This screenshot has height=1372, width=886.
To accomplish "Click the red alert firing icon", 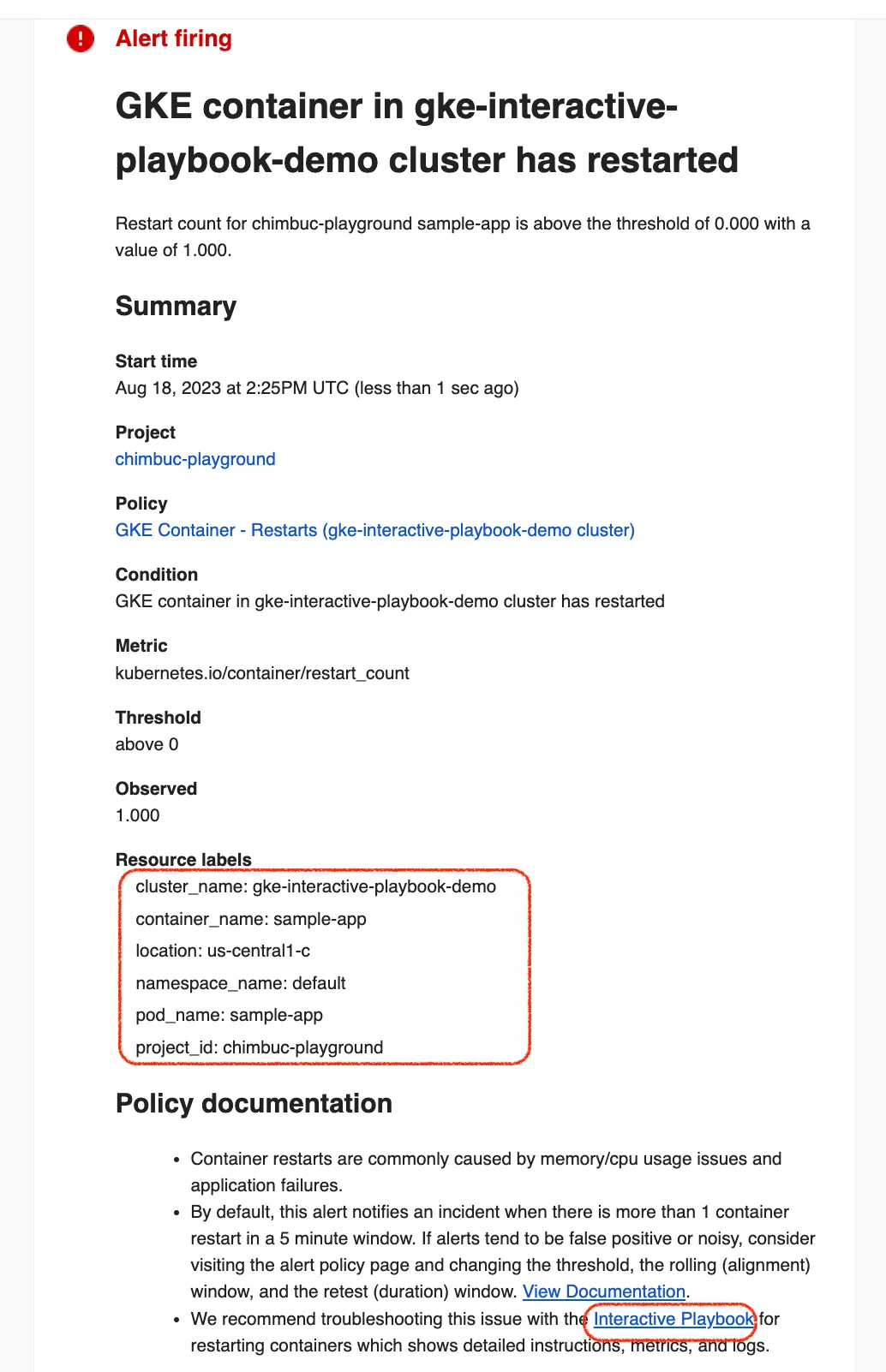I will tap(81, 39).
